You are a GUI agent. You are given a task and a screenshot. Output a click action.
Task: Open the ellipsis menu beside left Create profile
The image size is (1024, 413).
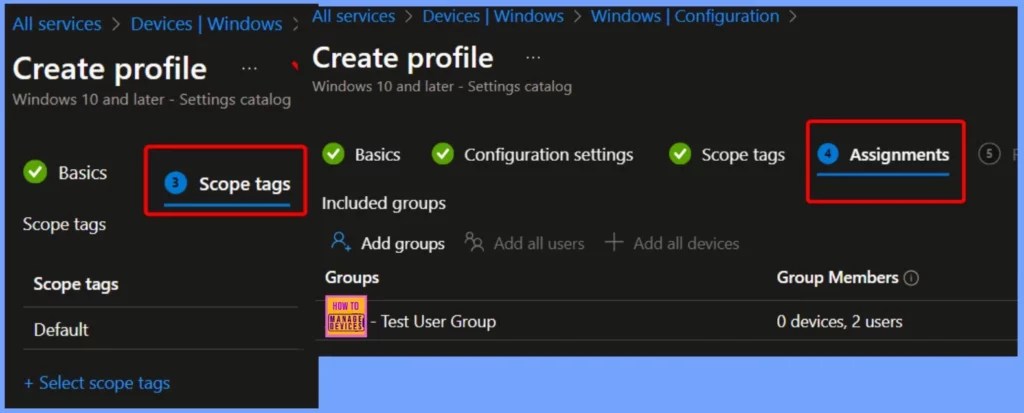pyautogui.click(x=249, y=69)
